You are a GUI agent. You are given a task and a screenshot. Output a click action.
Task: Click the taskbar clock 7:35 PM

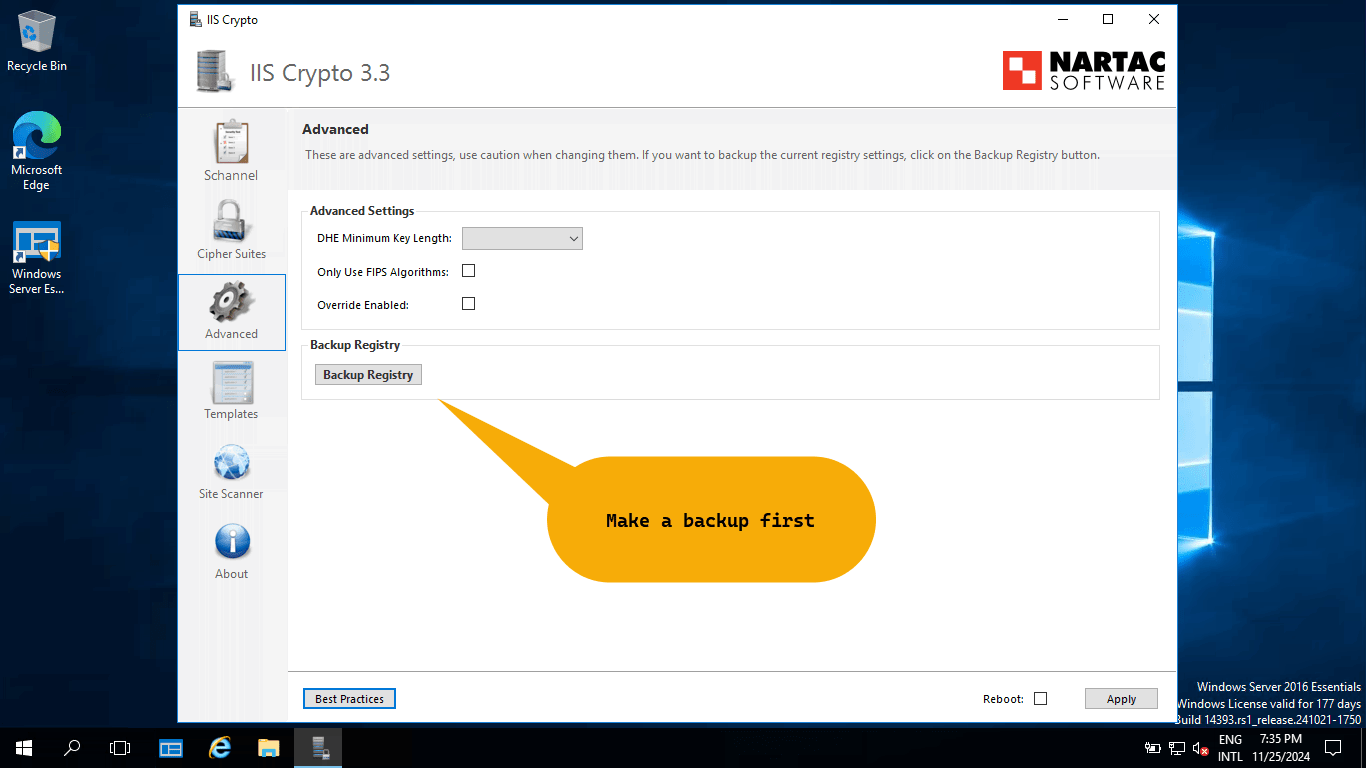coord(1281,739)
